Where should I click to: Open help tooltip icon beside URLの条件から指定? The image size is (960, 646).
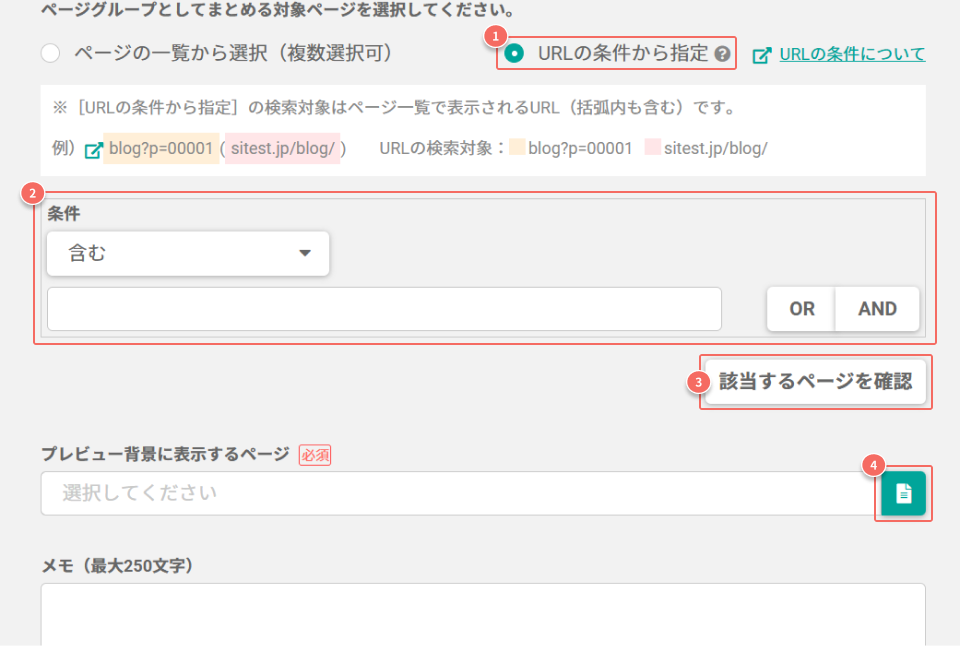[x=722, y=54]
